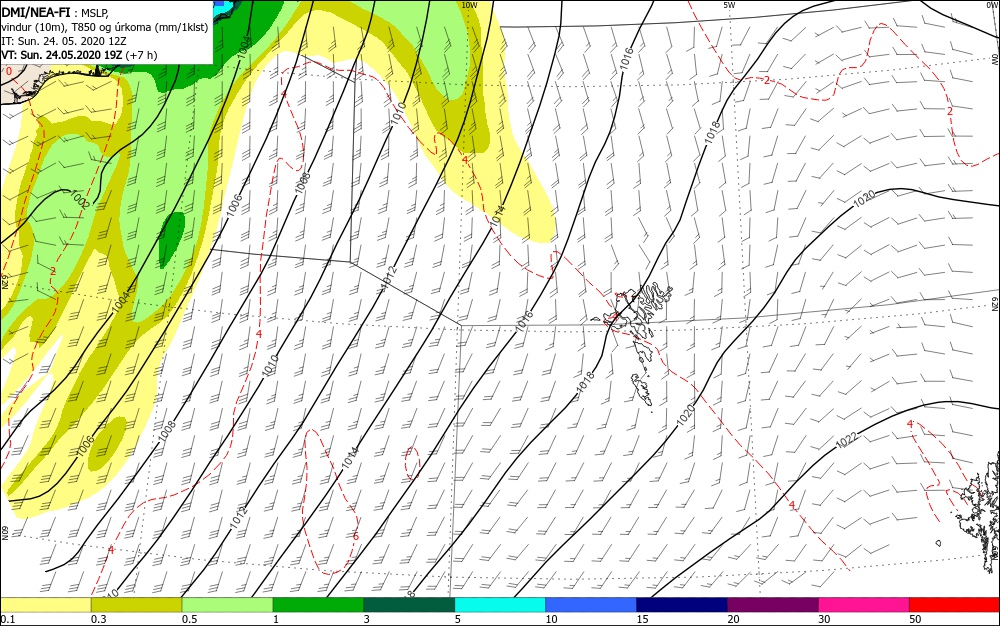Click the legend value 20
Screen dimensions: 1000x626
tap(733, 619)
